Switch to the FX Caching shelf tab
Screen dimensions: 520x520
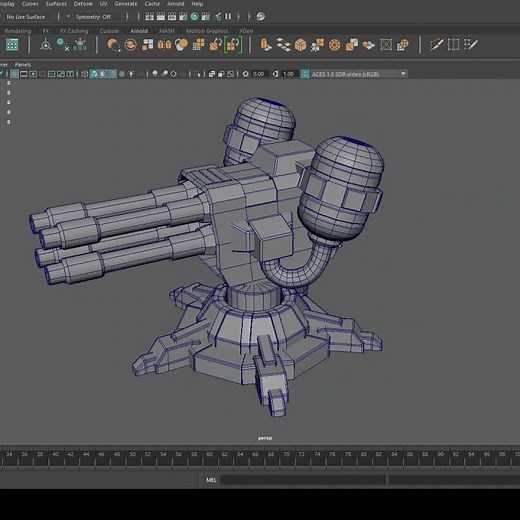pyautogui.click(x=74, y=31)
